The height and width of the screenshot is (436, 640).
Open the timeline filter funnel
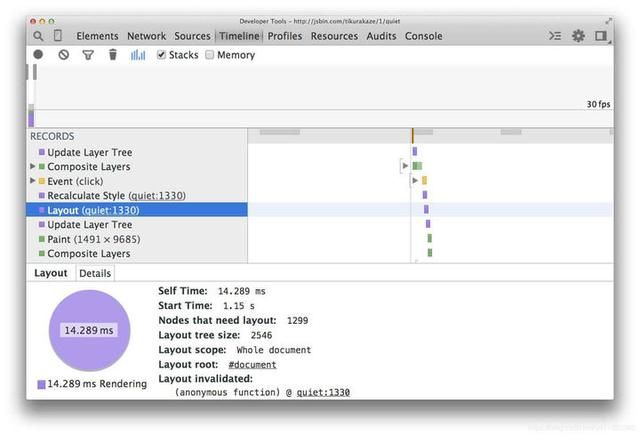point(88,55)
